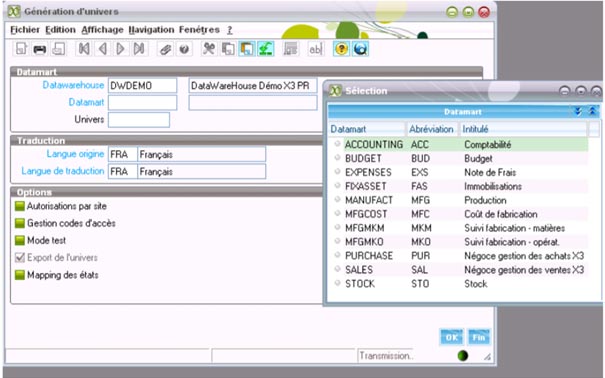
Task: Select the SALES row radio bullet
Action: (x=338, y=269)
